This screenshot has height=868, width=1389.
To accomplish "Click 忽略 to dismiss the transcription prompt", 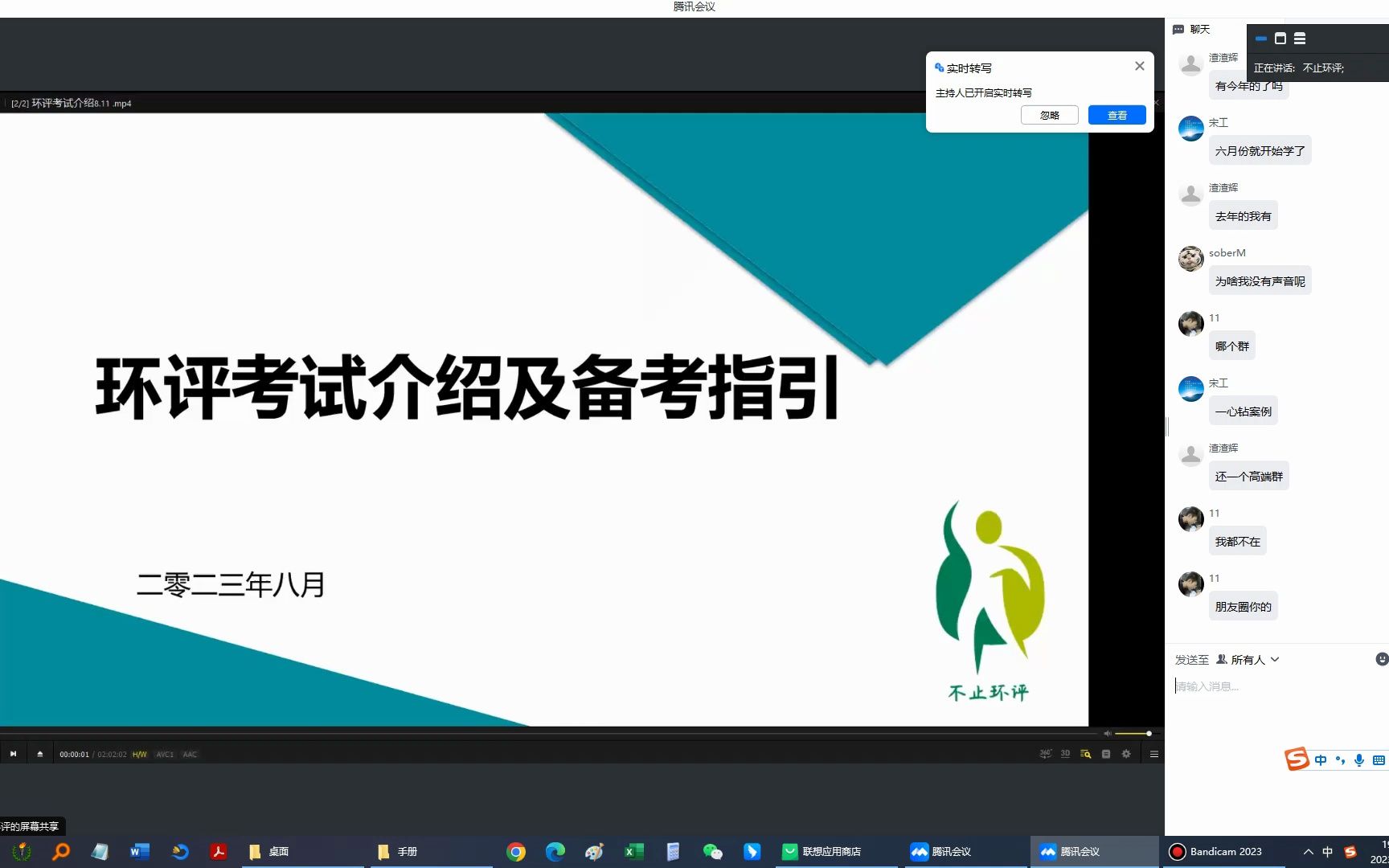I will 1049,114.
